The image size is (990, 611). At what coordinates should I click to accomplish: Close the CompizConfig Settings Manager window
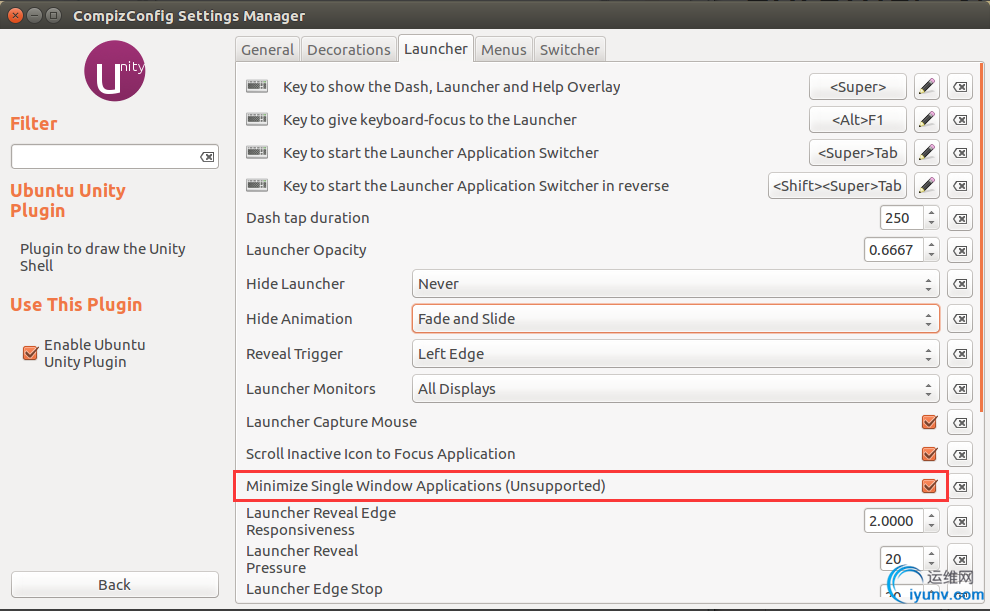pos(15,15)
